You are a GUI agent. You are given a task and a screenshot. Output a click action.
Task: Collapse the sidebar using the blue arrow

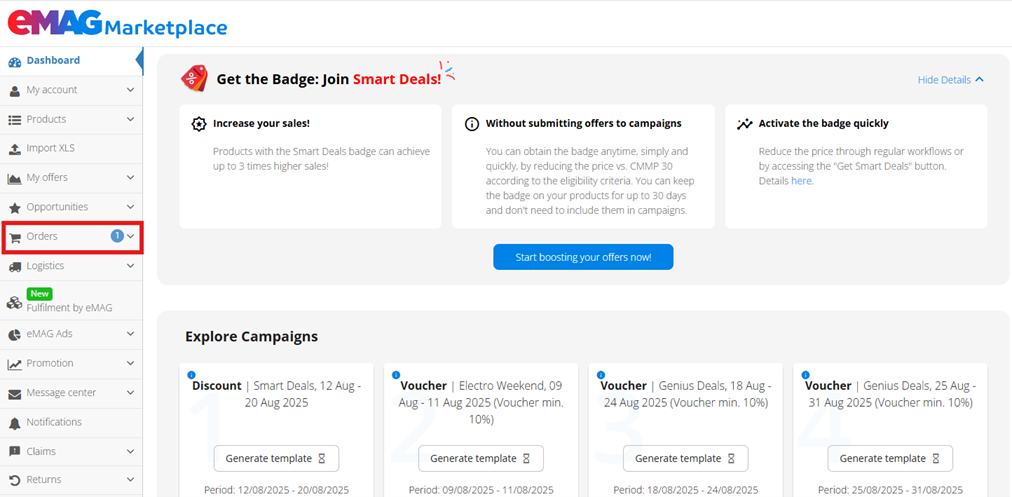[x=139, y=61]
